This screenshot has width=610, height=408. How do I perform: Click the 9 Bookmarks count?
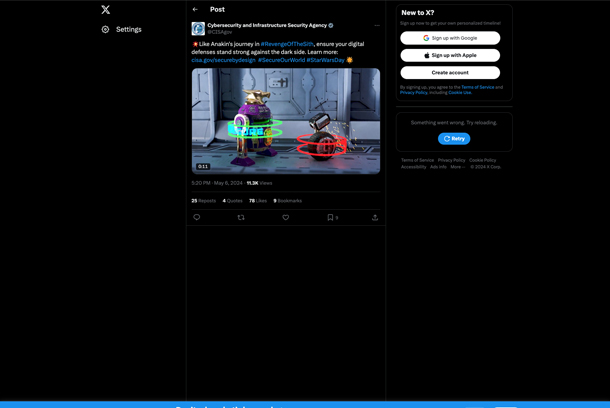point(287,201)
